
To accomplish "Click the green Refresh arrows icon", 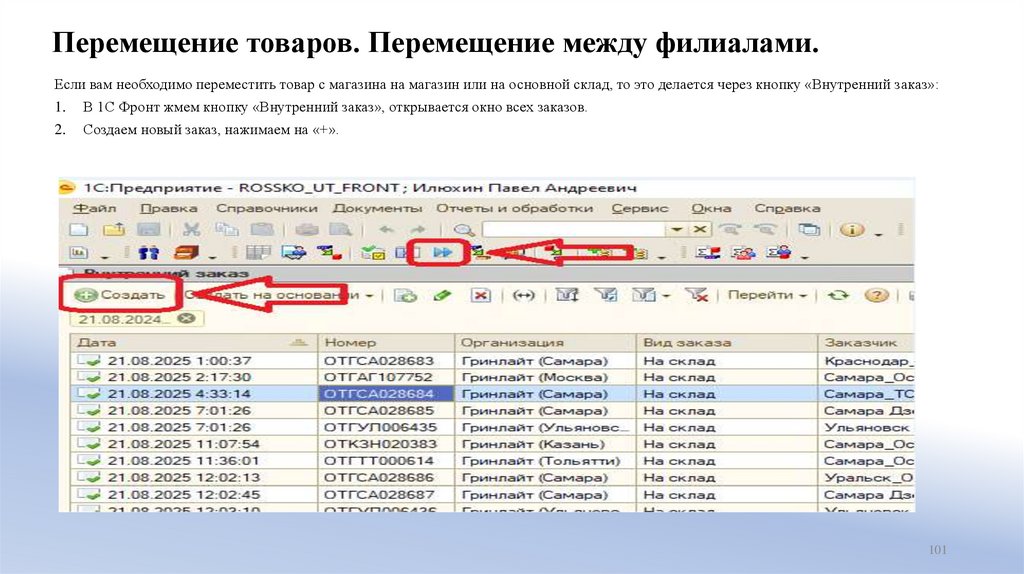I will point(839,295).
